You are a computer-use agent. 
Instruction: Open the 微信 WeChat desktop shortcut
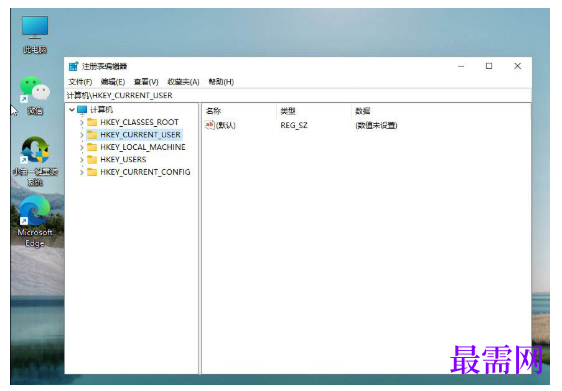click(35, 95)
